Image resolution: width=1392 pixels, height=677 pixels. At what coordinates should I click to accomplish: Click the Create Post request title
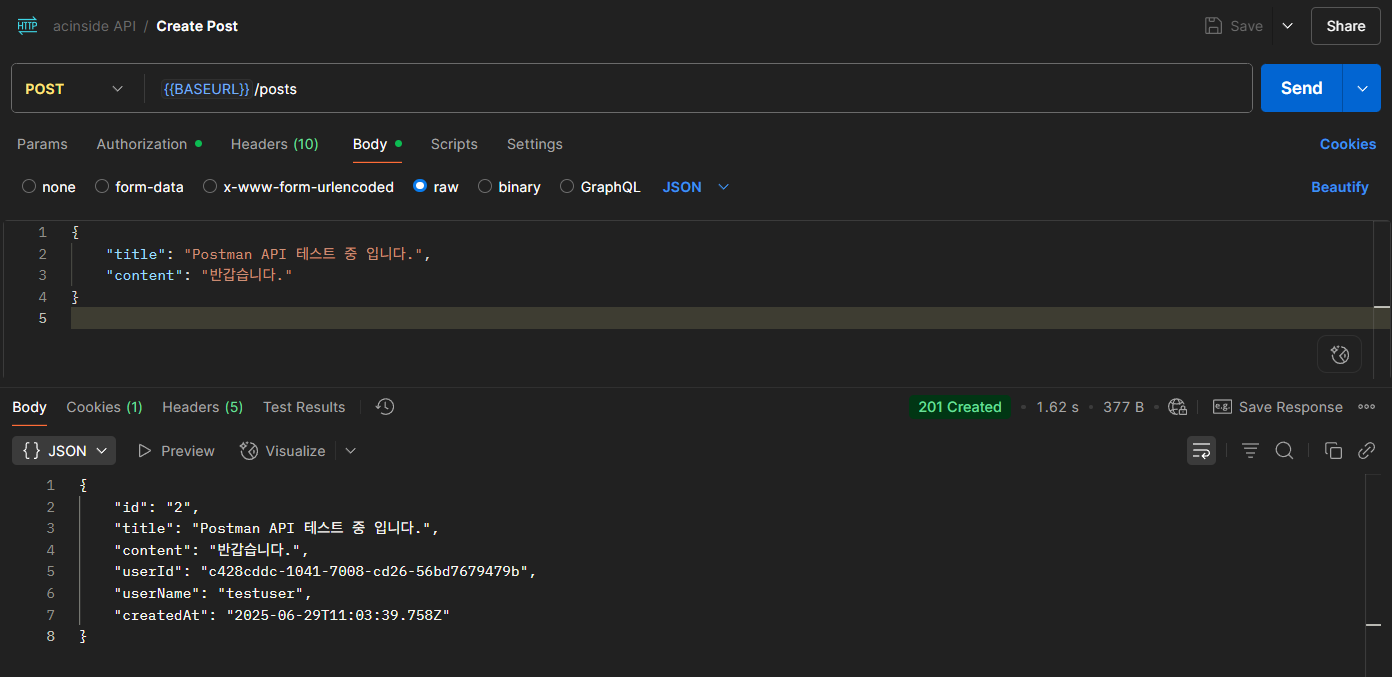pyautogui.click(x=197, y=26)
